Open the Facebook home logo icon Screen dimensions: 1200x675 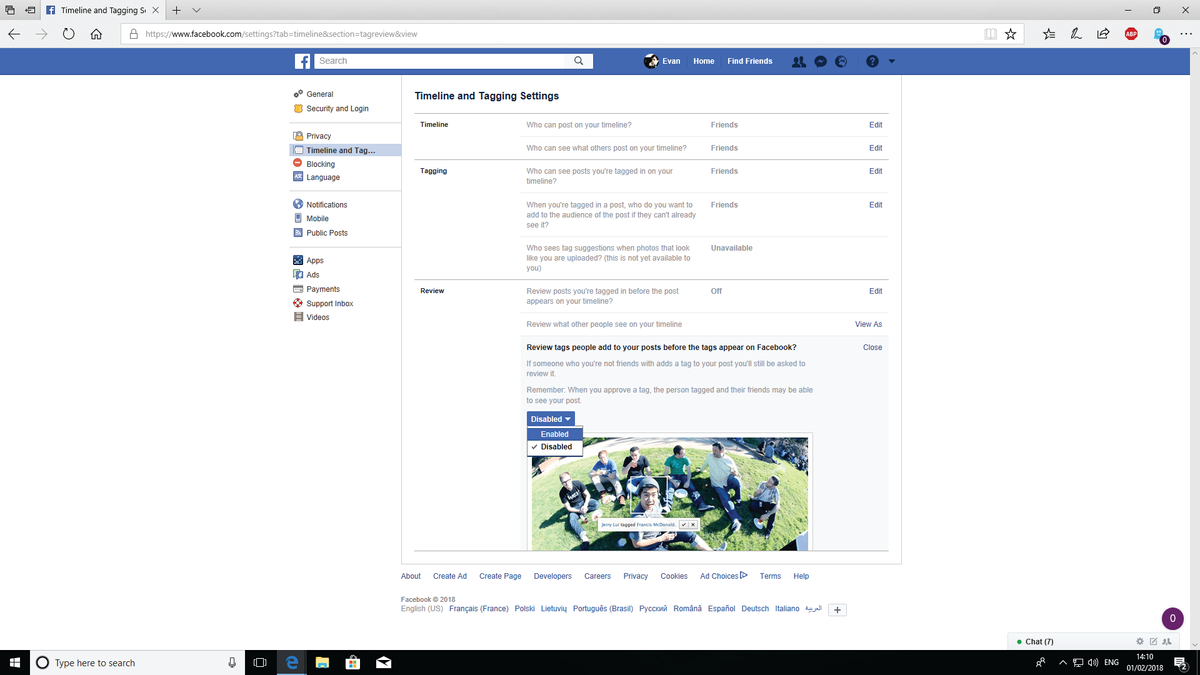pyautogui.click(x=302, y=61)
